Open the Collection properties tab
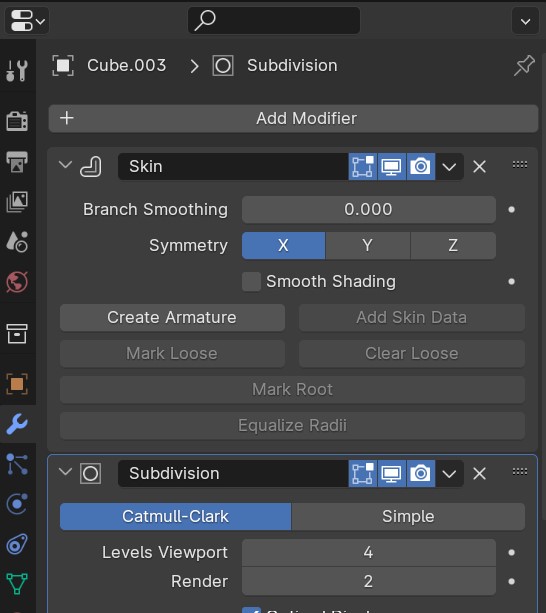The image size is (546, 613). [17, 333]
